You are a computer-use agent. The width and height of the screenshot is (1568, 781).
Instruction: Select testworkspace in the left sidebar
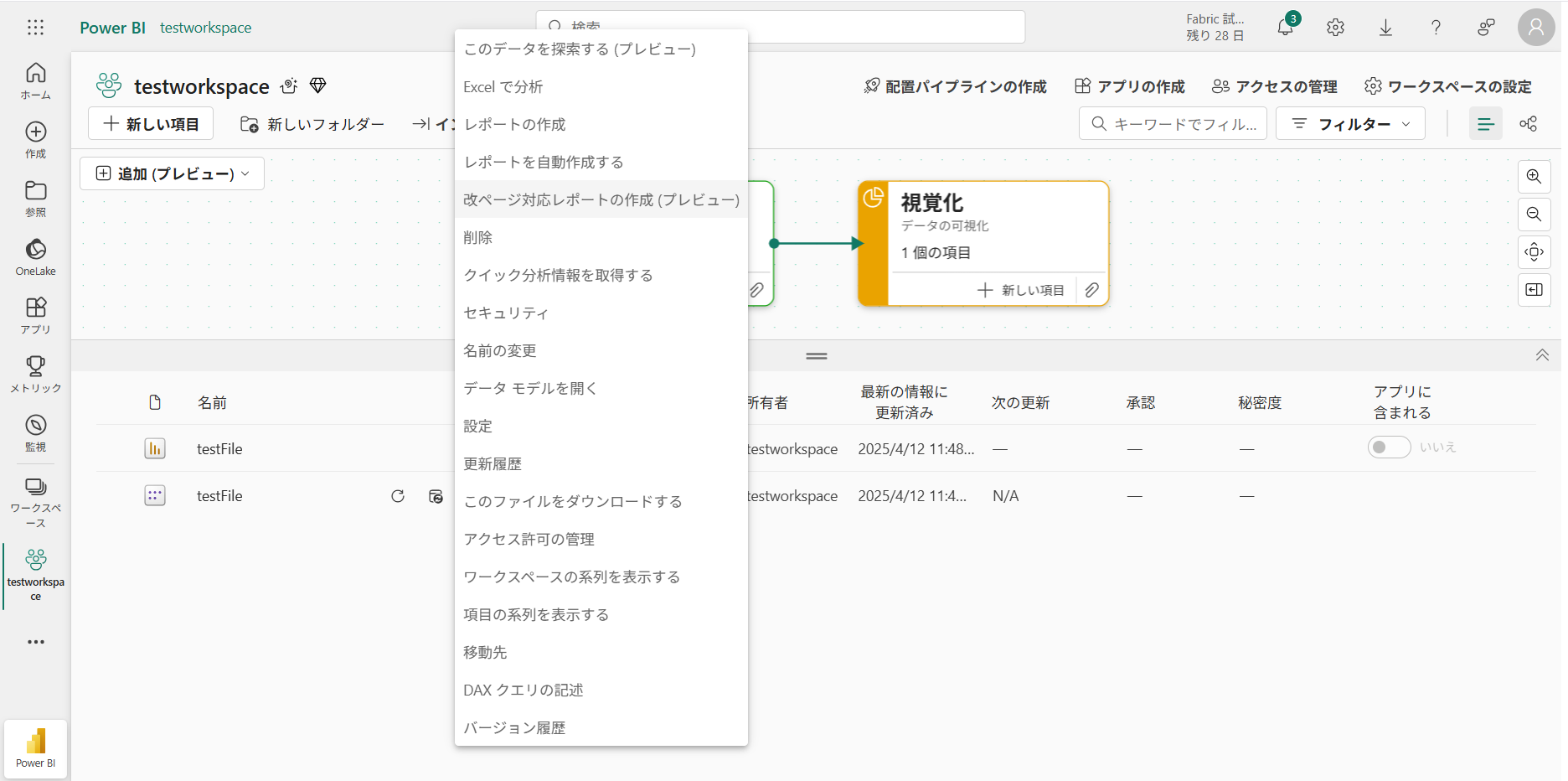(35, 576)
